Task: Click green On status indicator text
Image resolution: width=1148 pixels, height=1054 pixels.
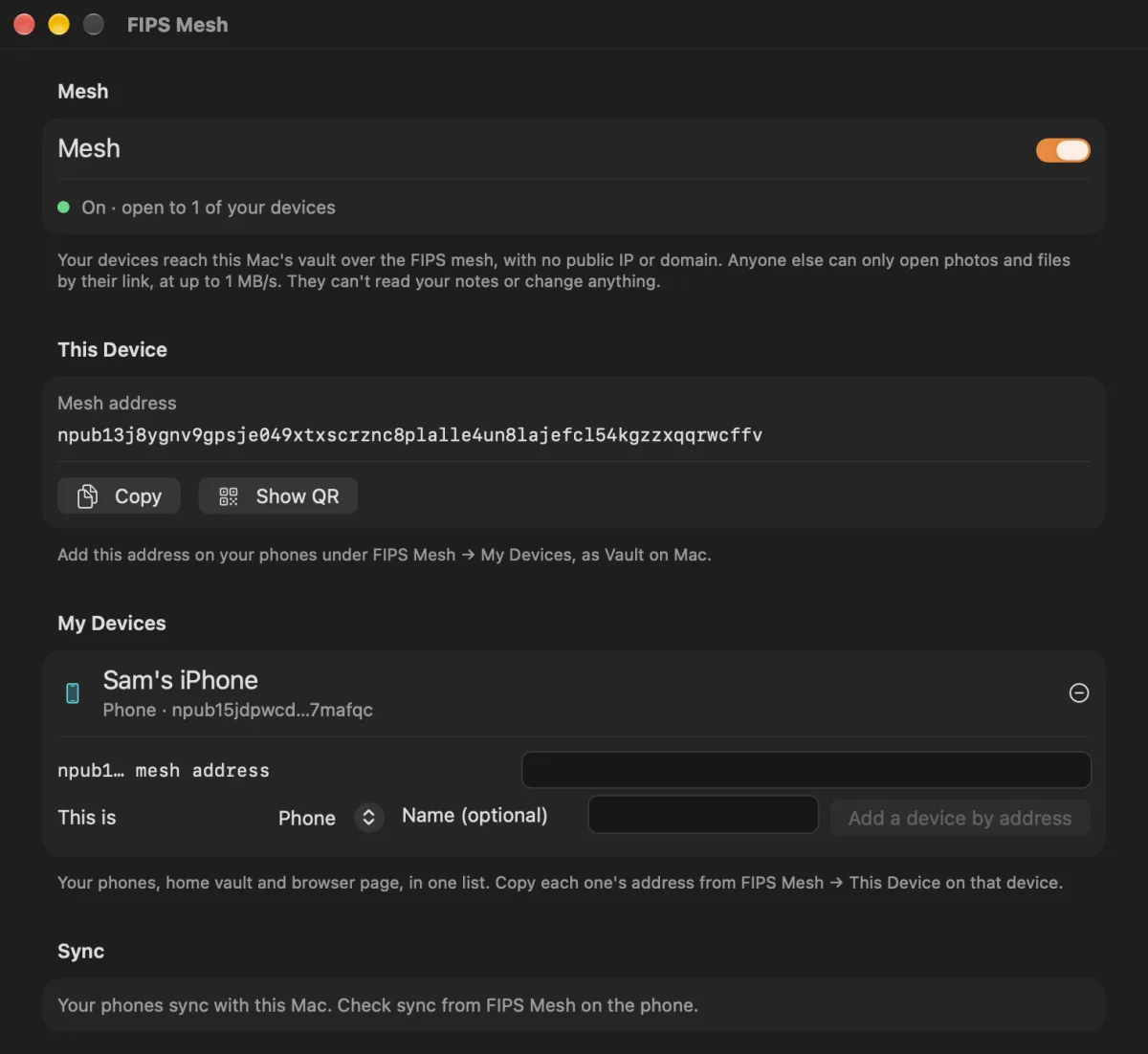Action: point(208,208)
